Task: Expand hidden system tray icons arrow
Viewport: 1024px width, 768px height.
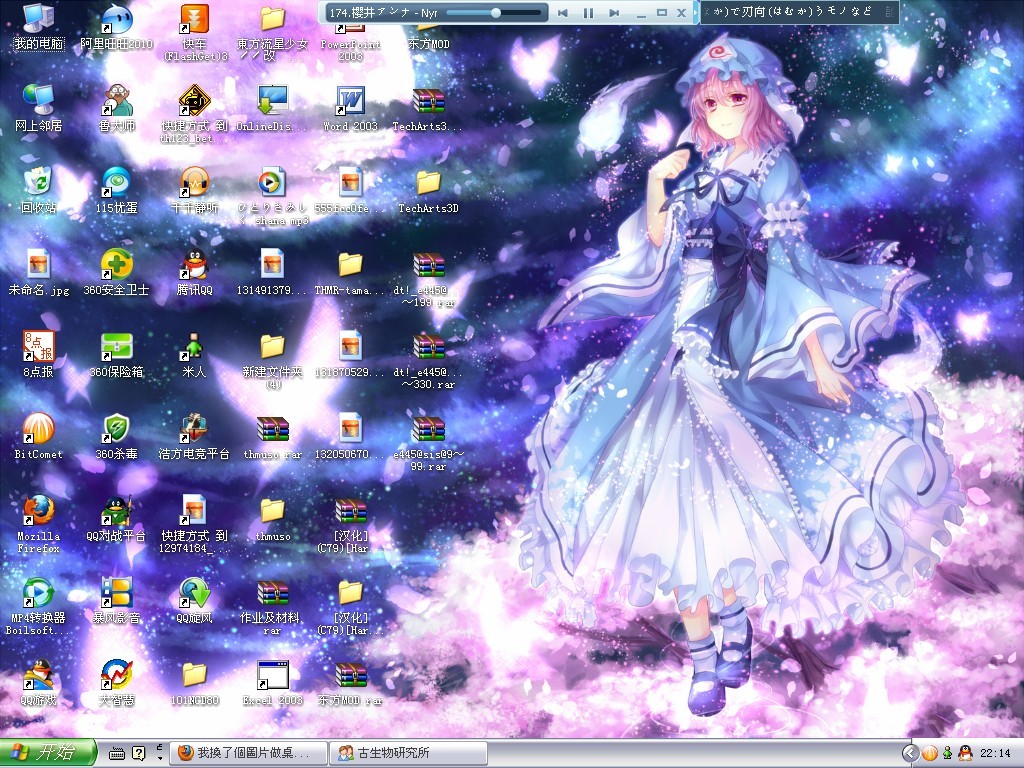Action: click(910, 753)
